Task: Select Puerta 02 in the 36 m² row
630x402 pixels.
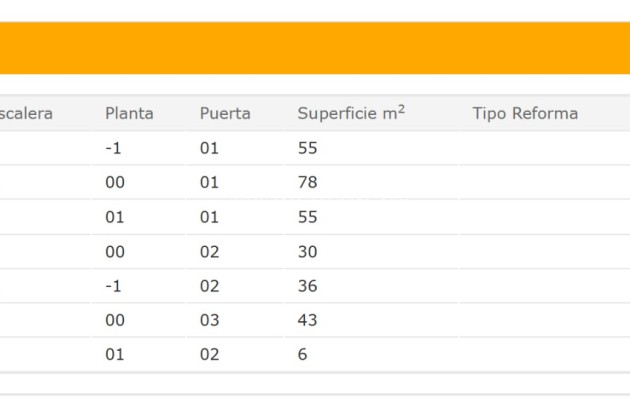Action: click(209, 286)
